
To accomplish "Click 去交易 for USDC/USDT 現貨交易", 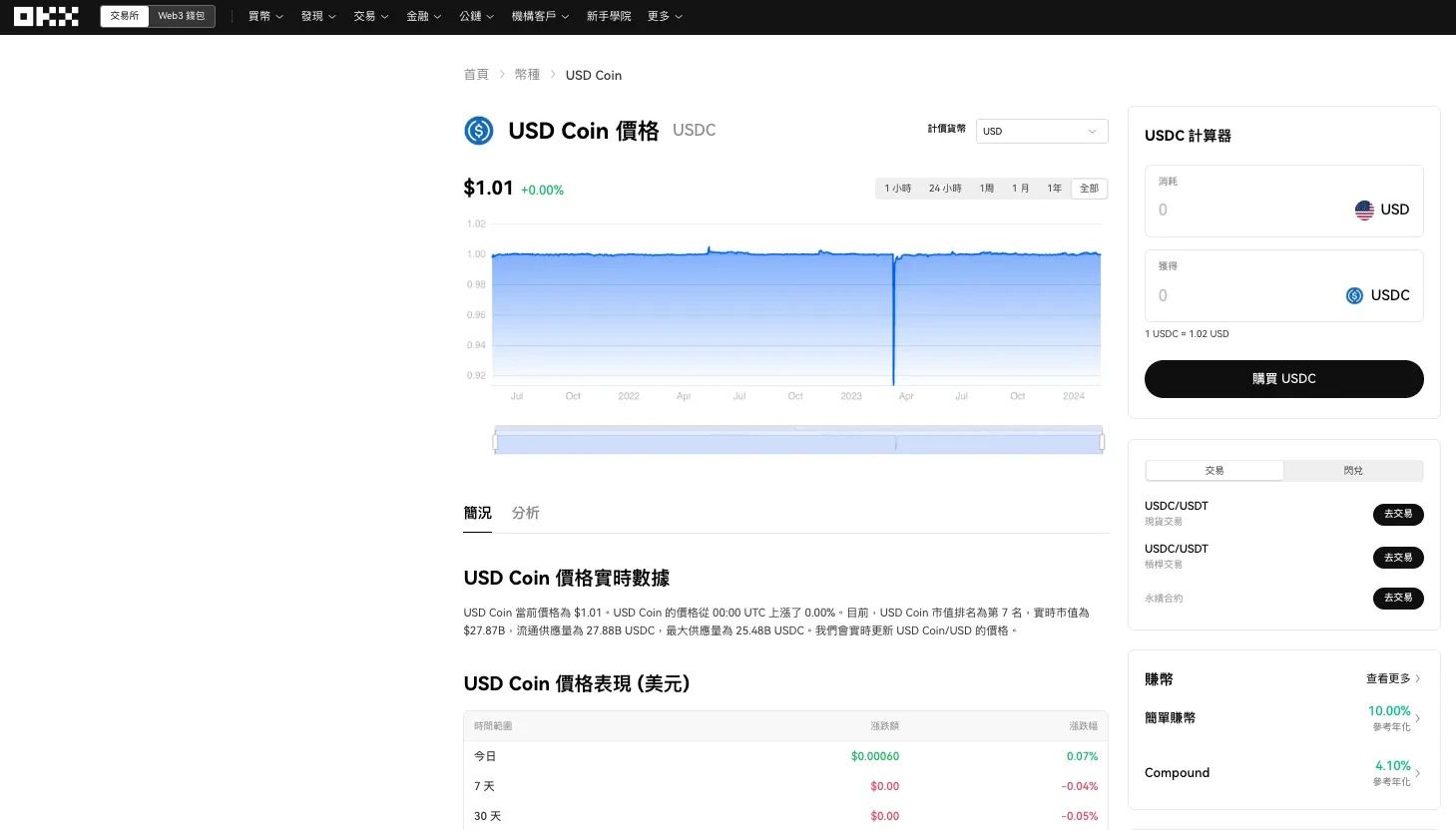I will point(1398,515).
